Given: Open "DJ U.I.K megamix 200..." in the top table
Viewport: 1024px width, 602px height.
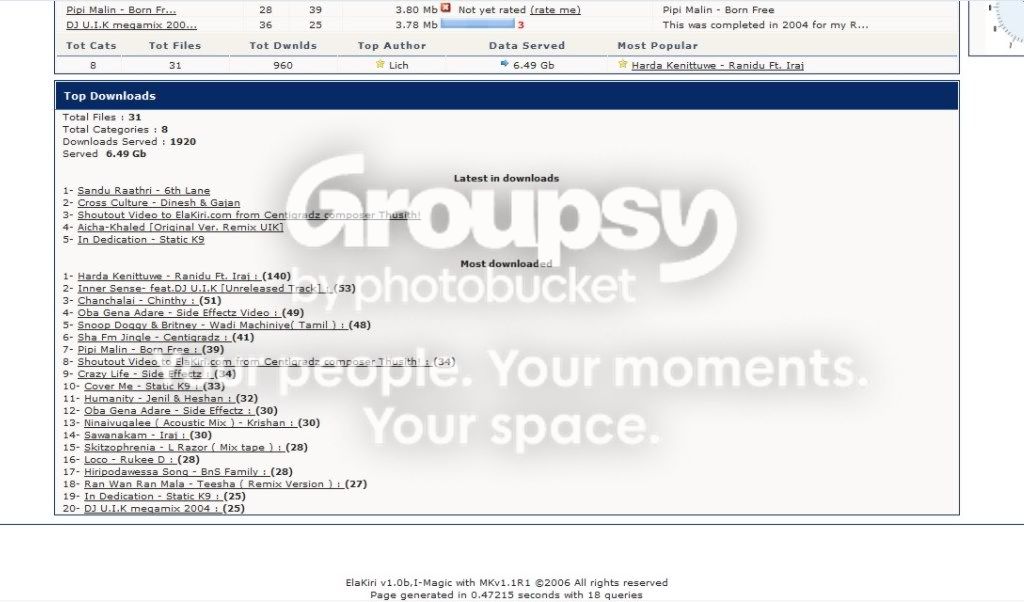Looking at the screenshot, I should click(131, 25).
